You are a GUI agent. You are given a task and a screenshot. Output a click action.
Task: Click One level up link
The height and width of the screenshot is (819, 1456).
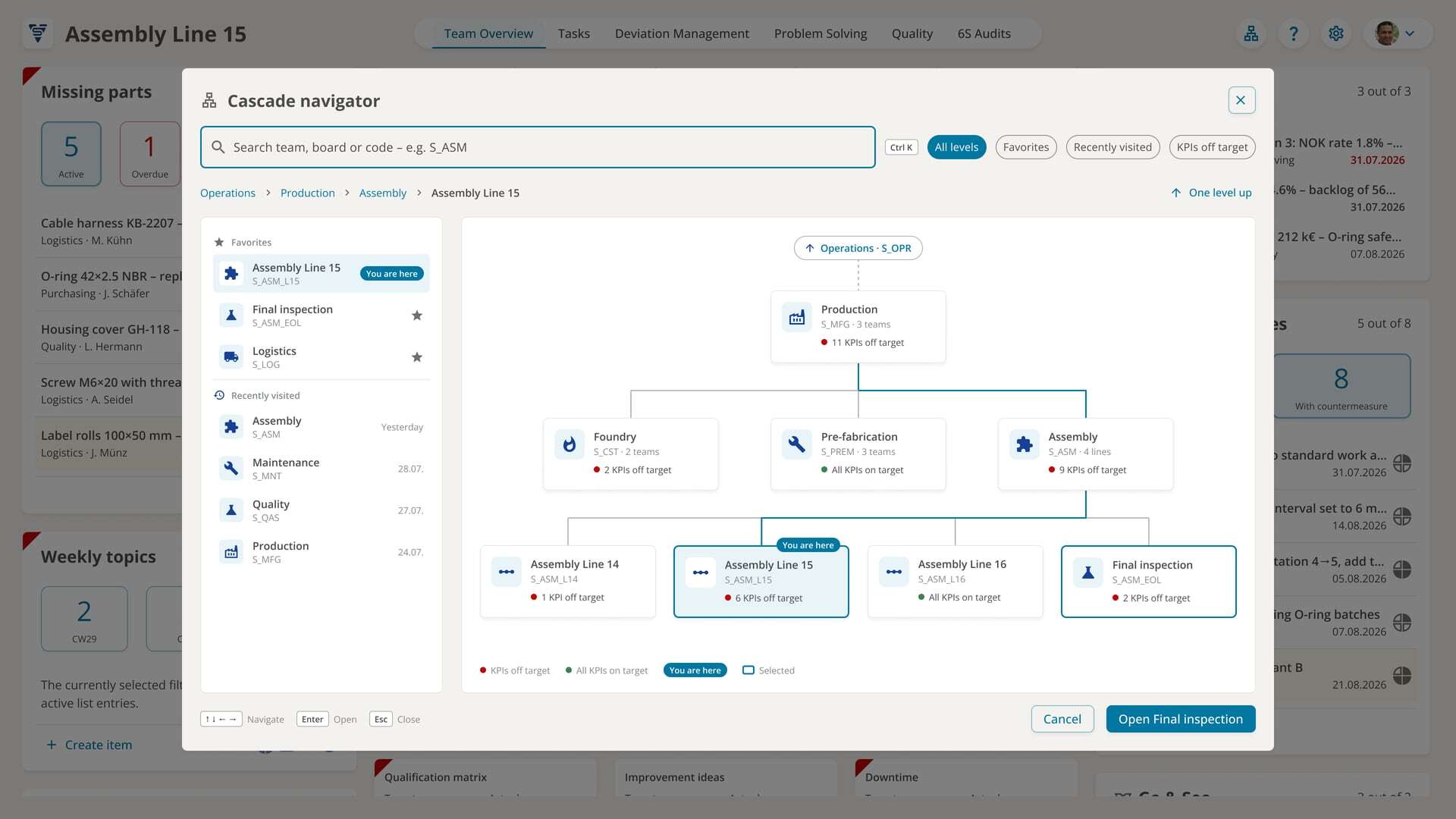(x=1211, y=193)
